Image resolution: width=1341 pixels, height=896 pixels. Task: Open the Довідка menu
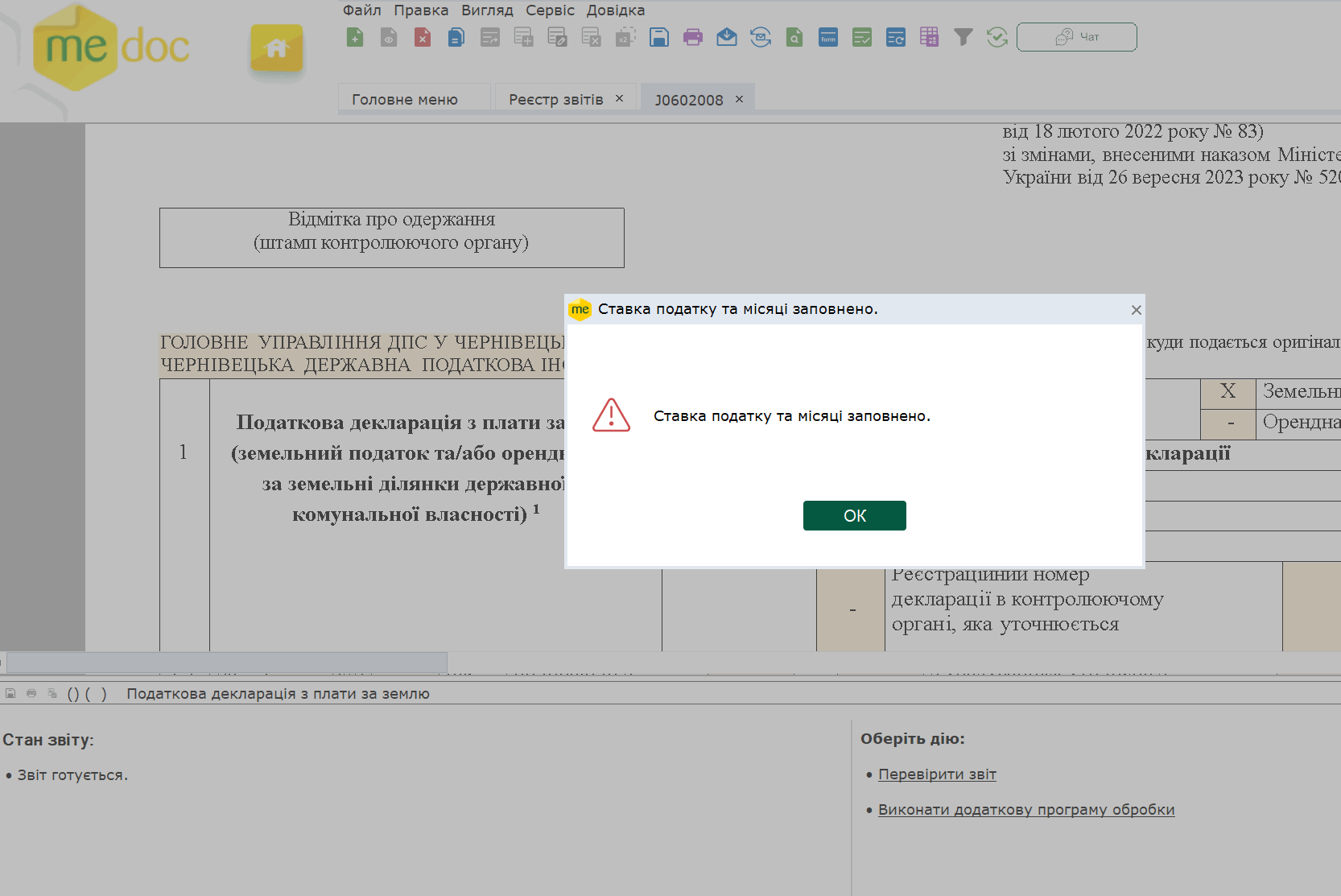point(615,10)
